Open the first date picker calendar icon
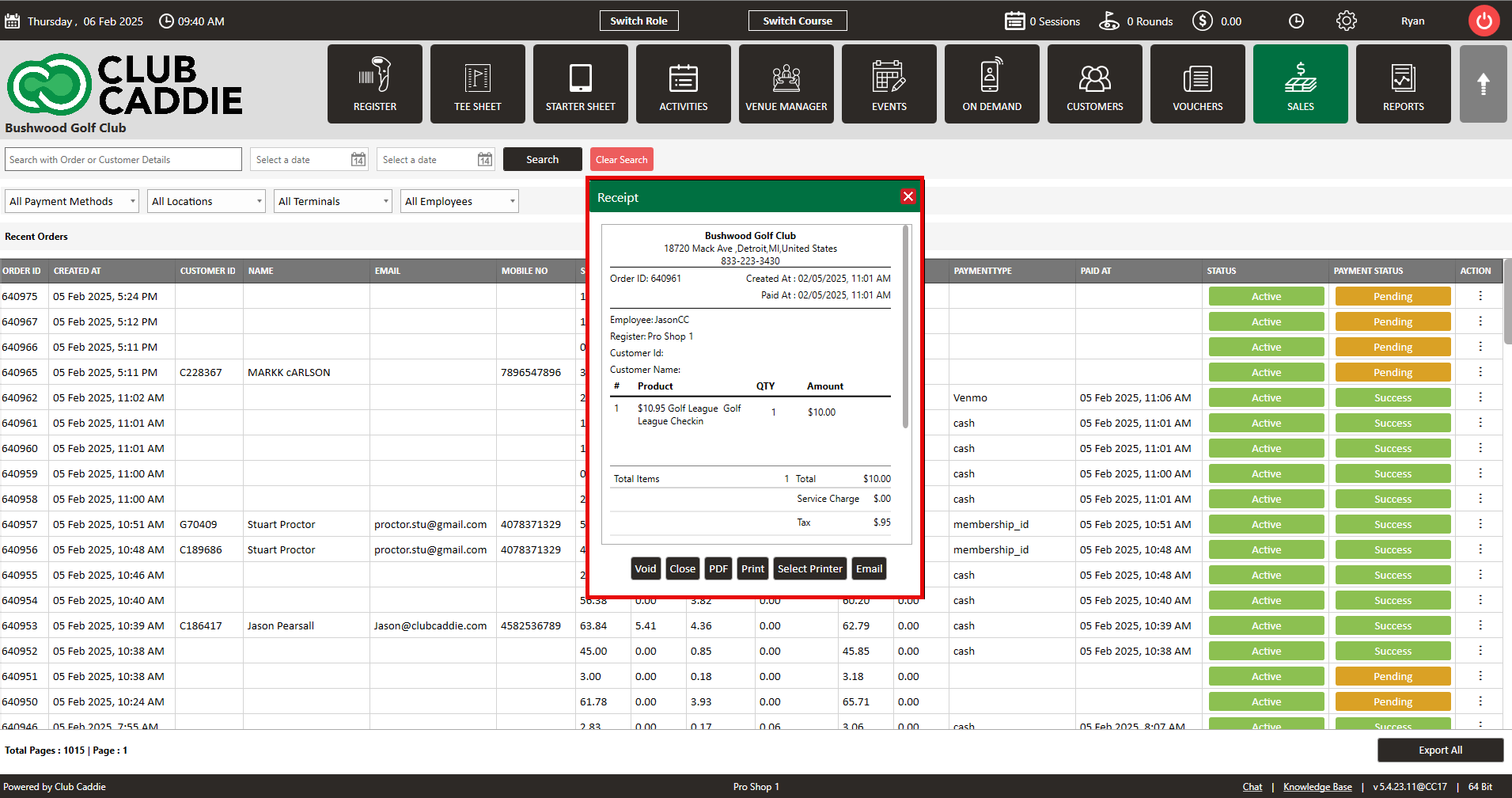 pyautogui.click(x=358, y=159)
